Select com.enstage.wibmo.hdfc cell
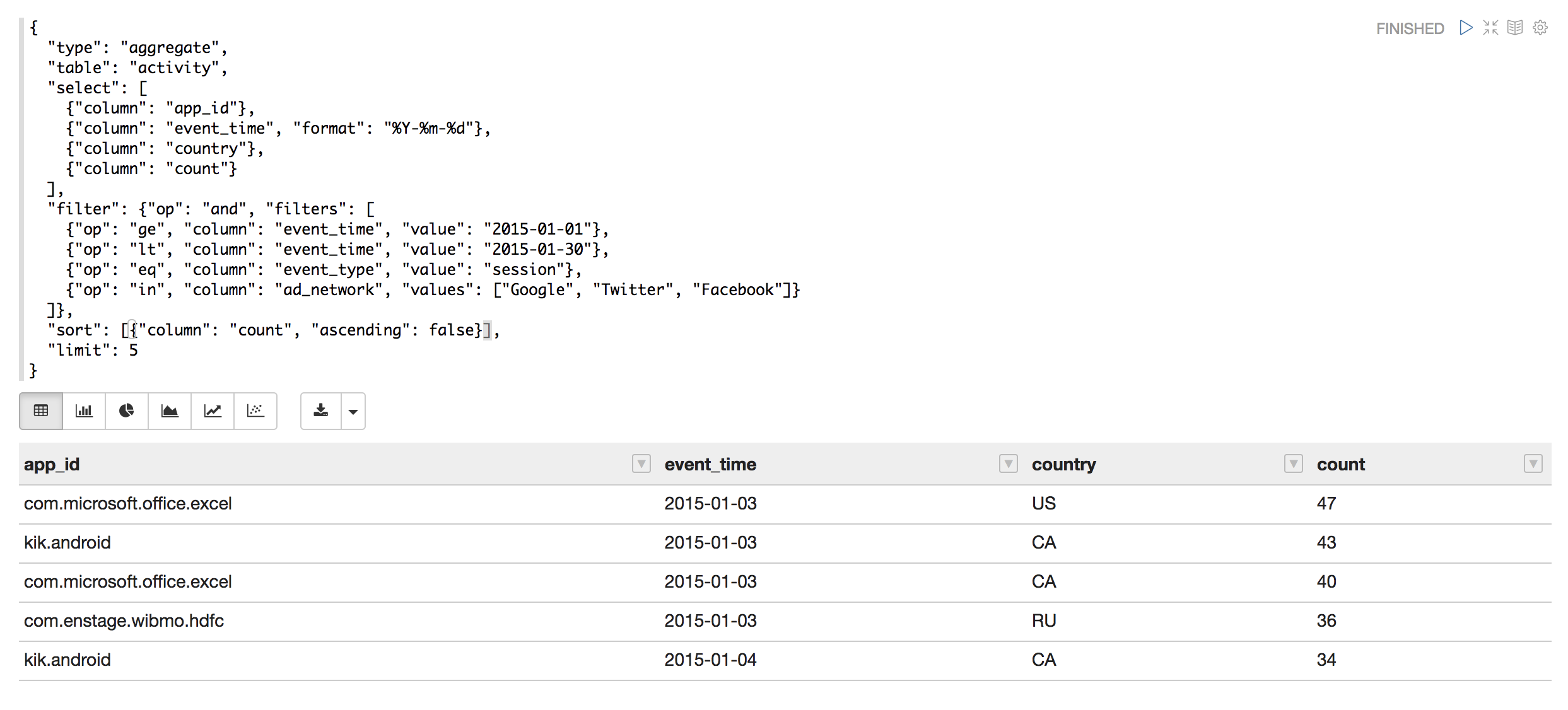This screenshot has width=1568, height=710. click(124, 621)
